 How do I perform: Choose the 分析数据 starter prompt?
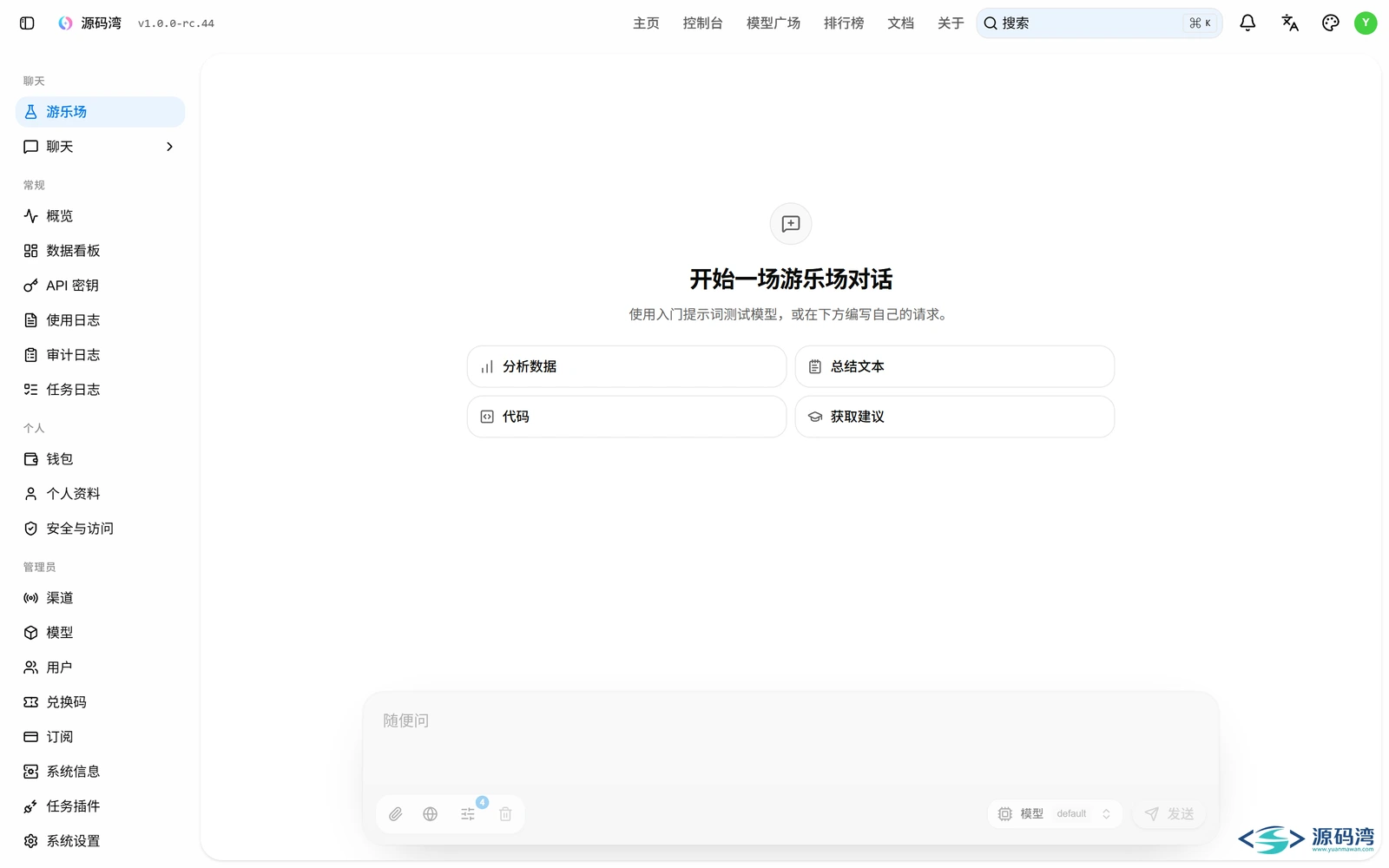[x=627, y=366]
